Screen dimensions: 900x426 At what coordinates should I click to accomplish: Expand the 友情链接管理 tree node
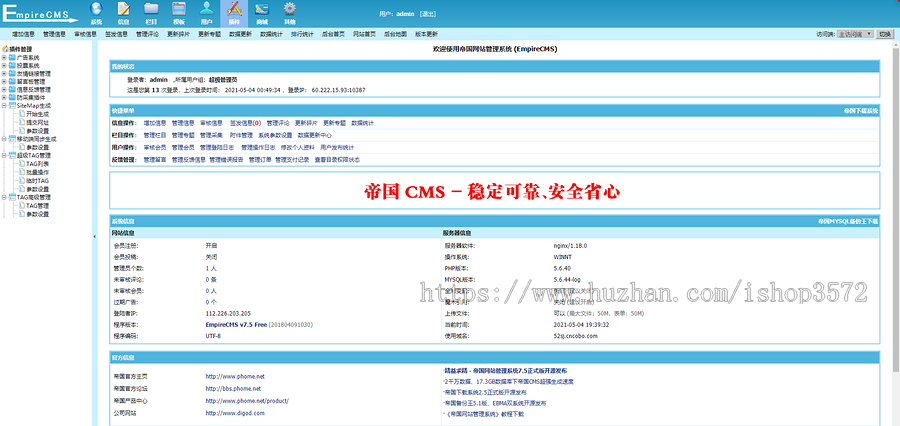pos(5,73)
